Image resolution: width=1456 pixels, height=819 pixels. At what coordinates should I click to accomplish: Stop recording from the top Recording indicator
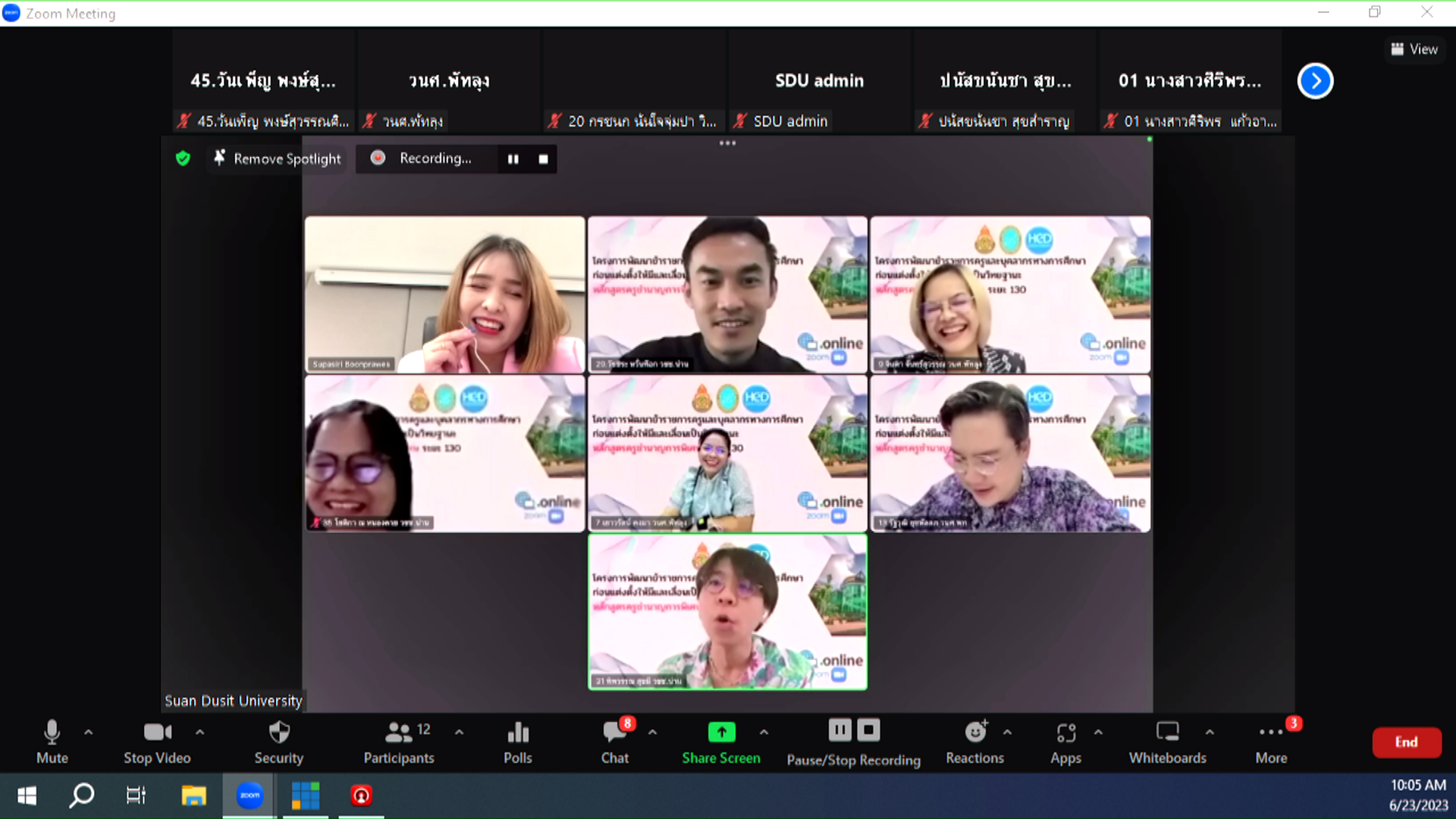(543, 159)
